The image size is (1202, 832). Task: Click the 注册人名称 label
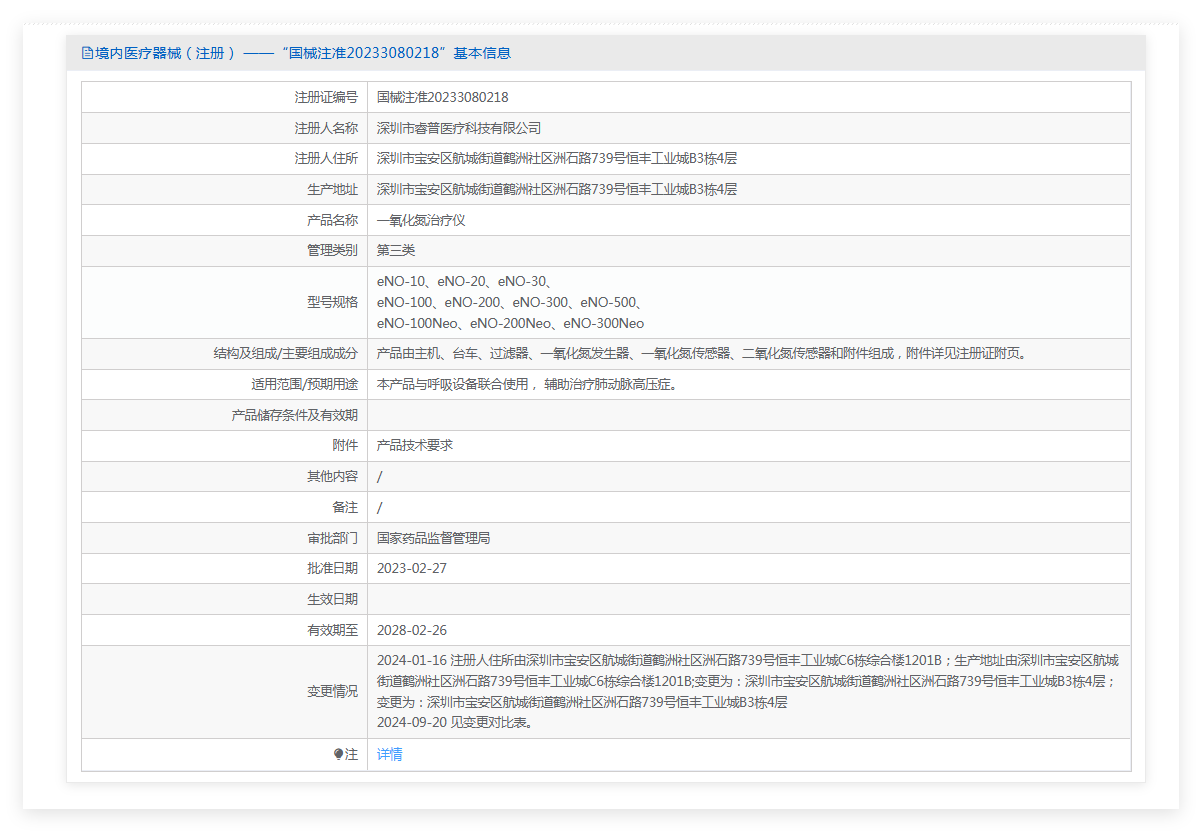pos(326,128)
